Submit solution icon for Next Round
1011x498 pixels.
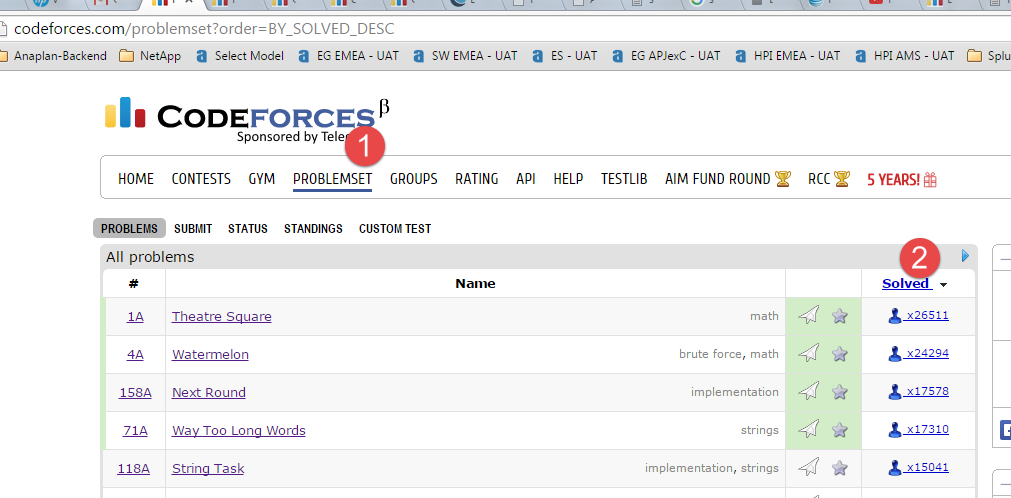tap(809, 392)
